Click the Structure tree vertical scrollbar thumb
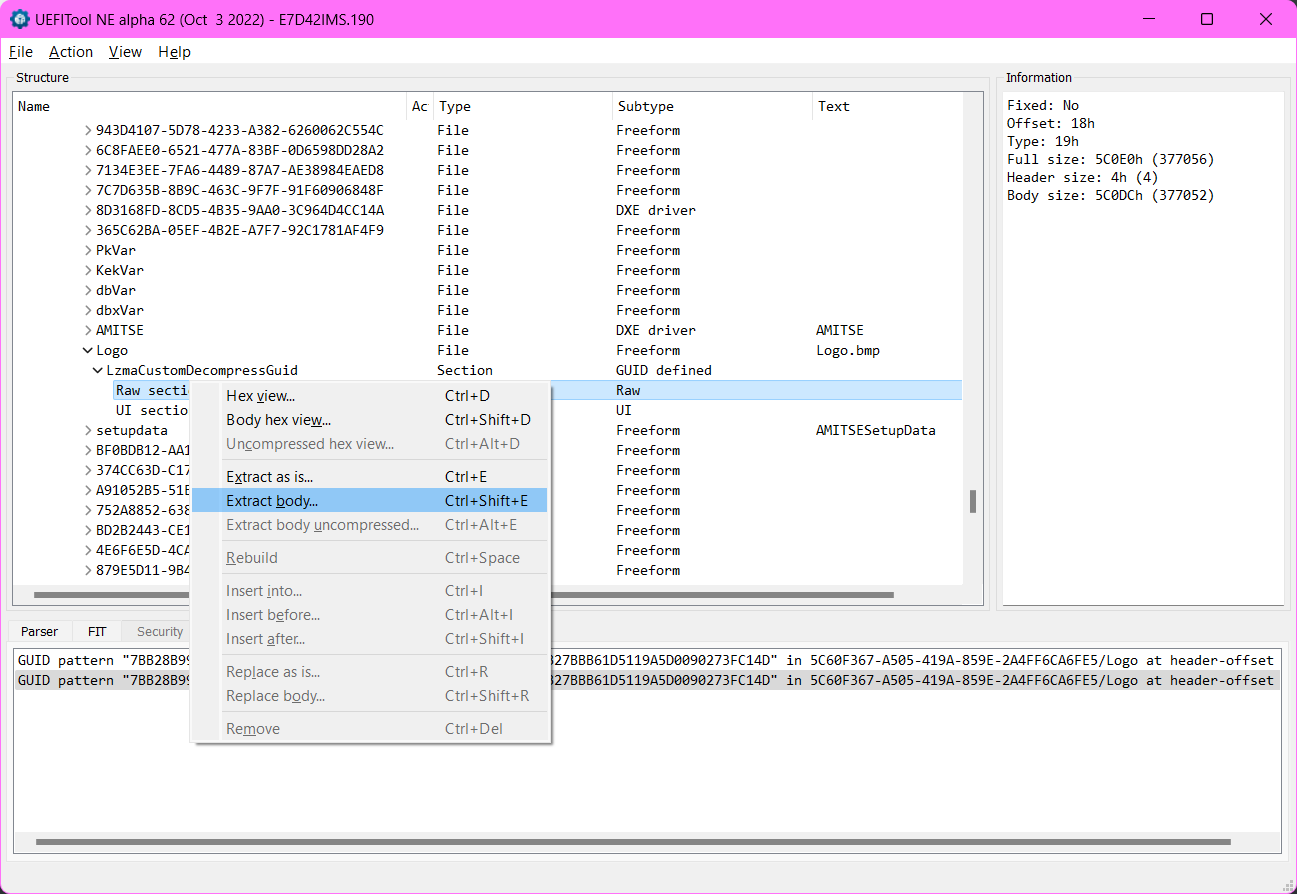 point(973,501)
